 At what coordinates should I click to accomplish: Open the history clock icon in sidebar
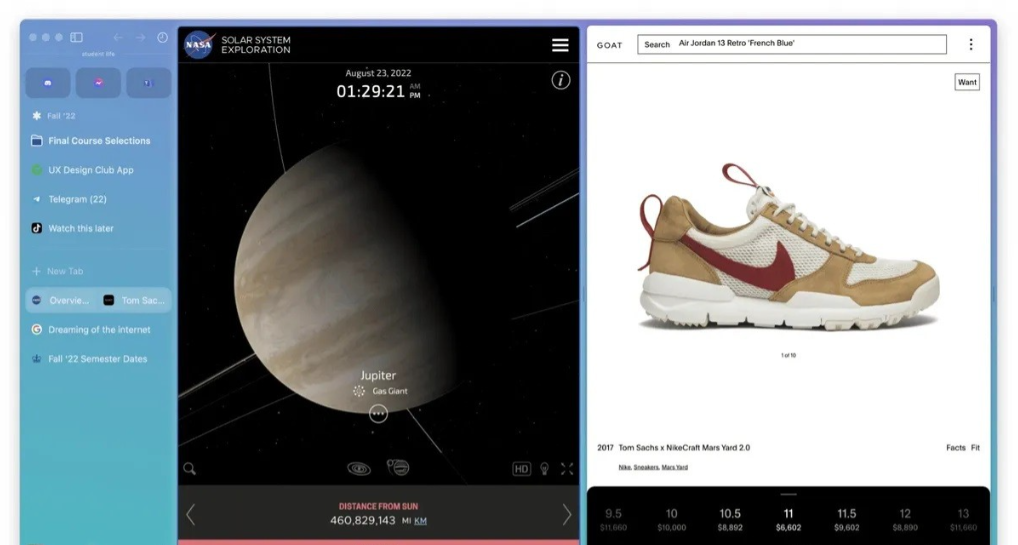(162, 38)
